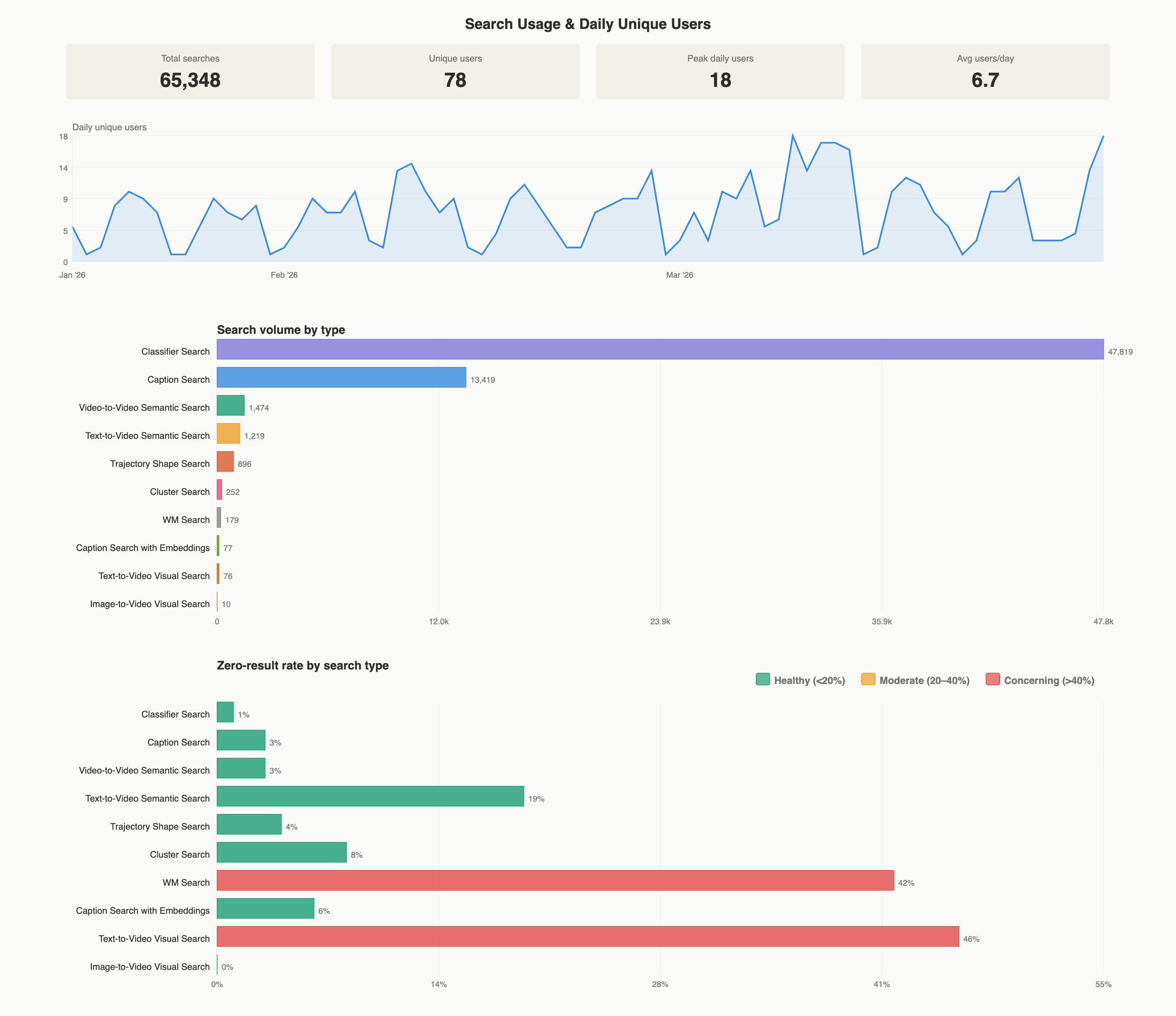Click the '47.8k' axis tick label
This screenshot has width=1176, height=1016.
point(1103,622)
